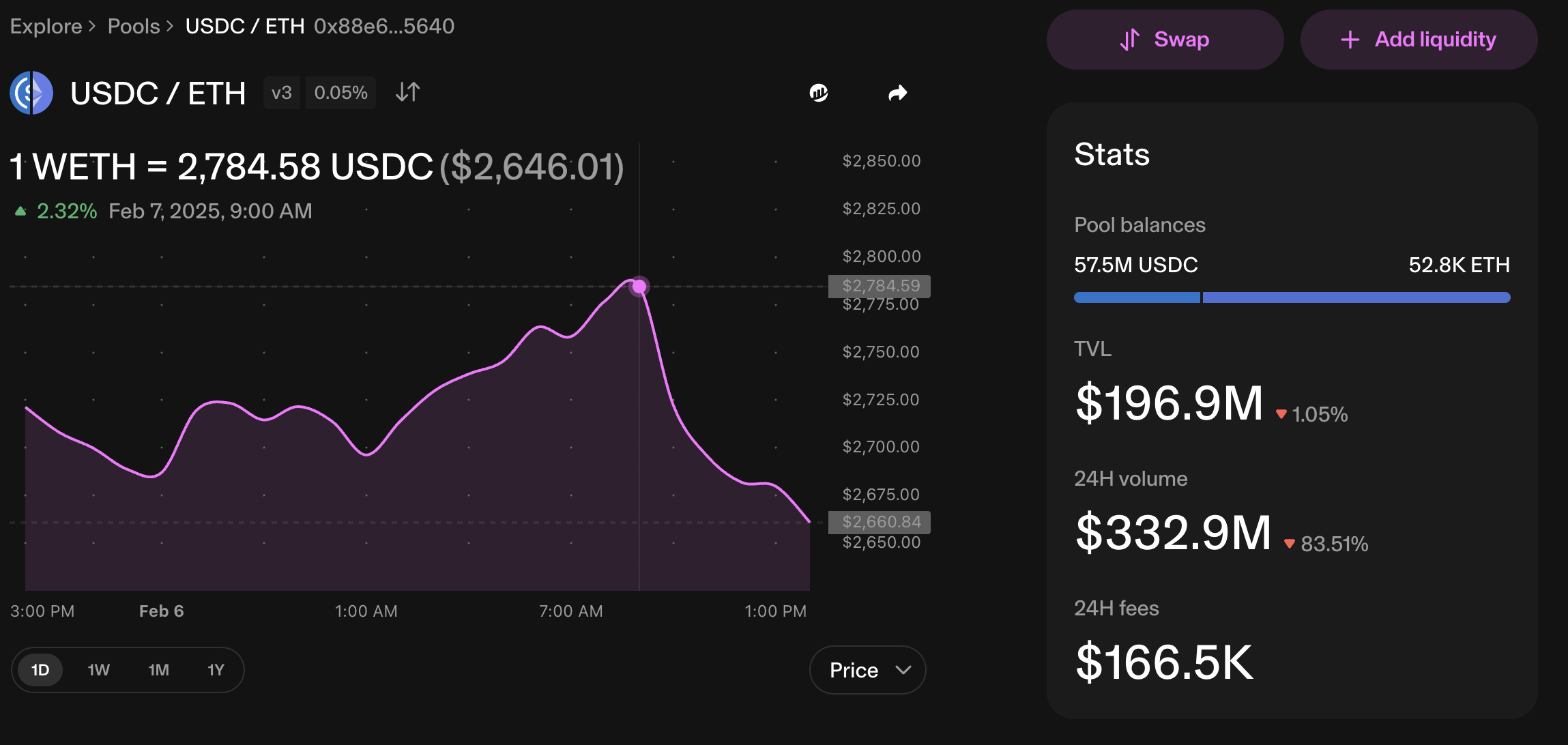Click the USDC/ETH token pair logo

pyautogui.click(x=31, y=93)
